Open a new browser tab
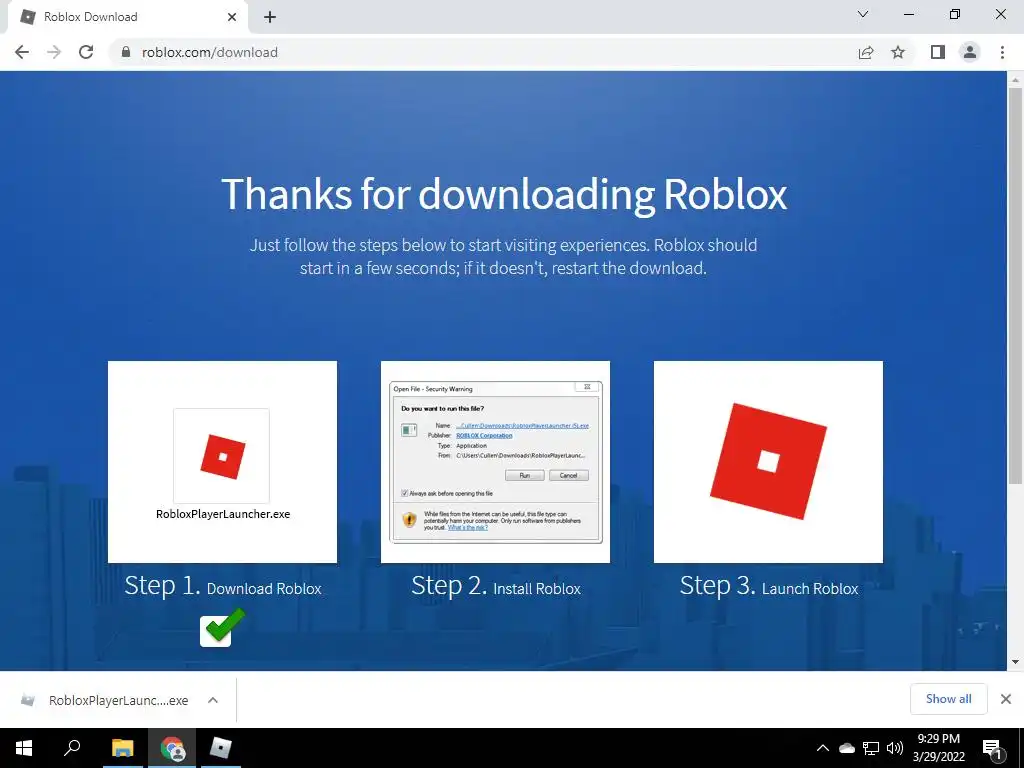The image size is (1024, 768). [x=270, y=17]
